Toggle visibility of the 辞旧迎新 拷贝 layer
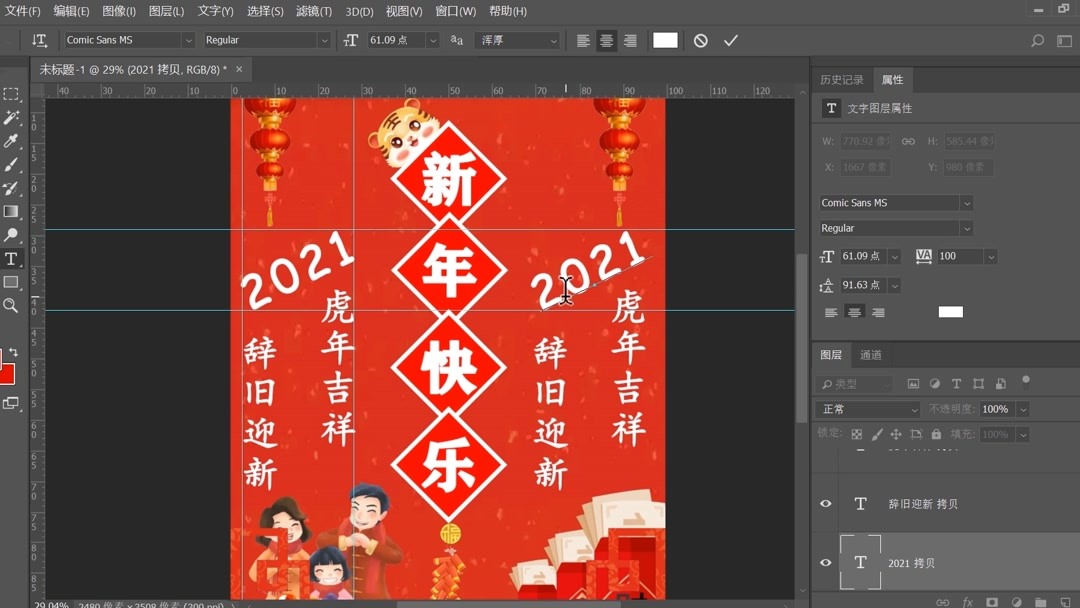1080x608 pixels. pos(824,503)
